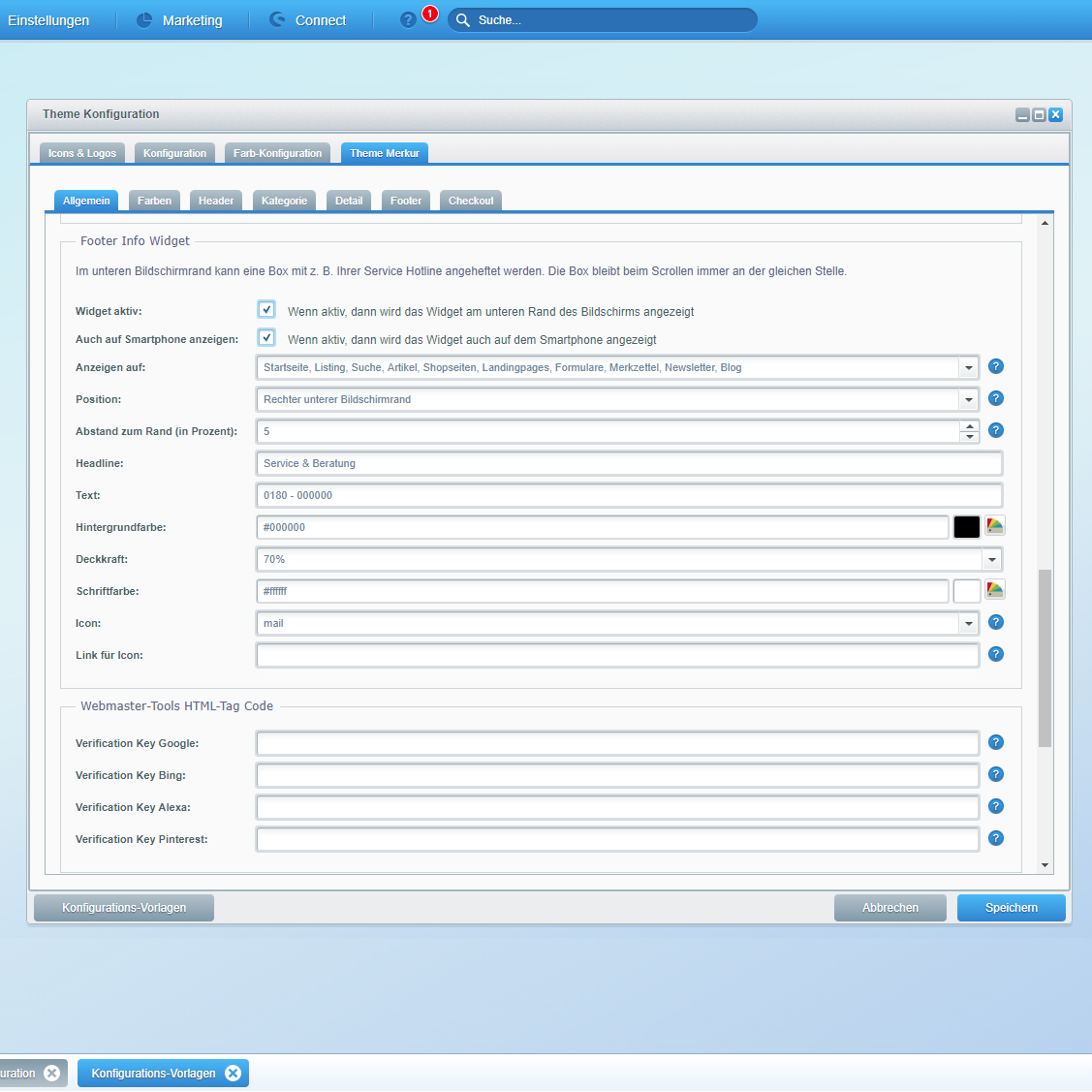Close the Konfigurations-Vorlagen taskbar item

[233, 1073]
